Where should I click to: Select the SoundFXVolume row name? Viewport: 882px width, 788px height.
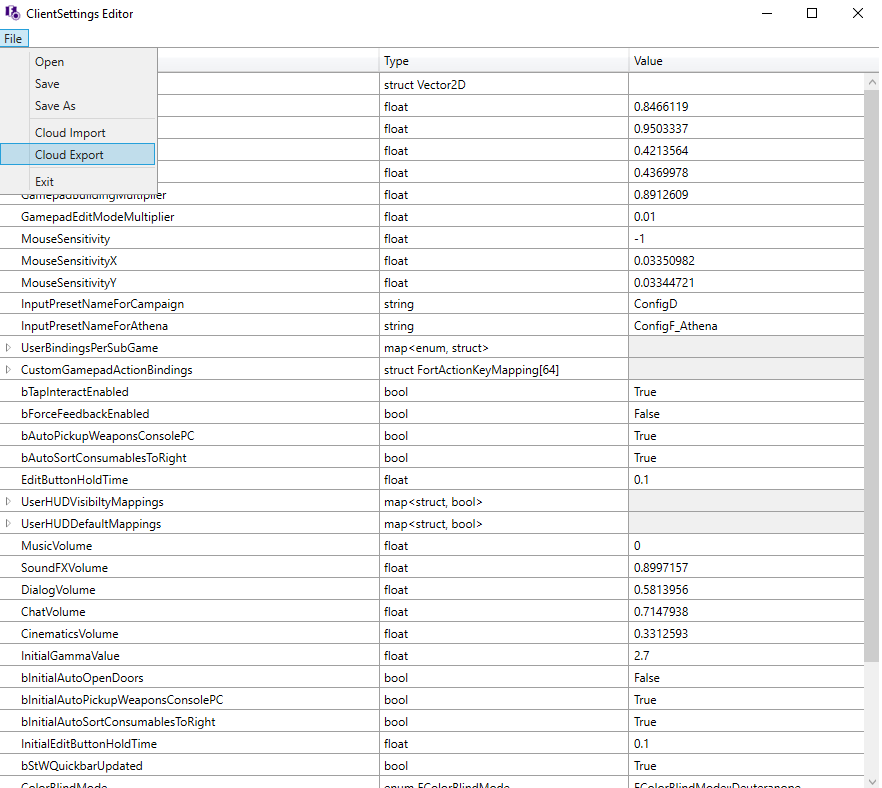(x=64, y=568)
